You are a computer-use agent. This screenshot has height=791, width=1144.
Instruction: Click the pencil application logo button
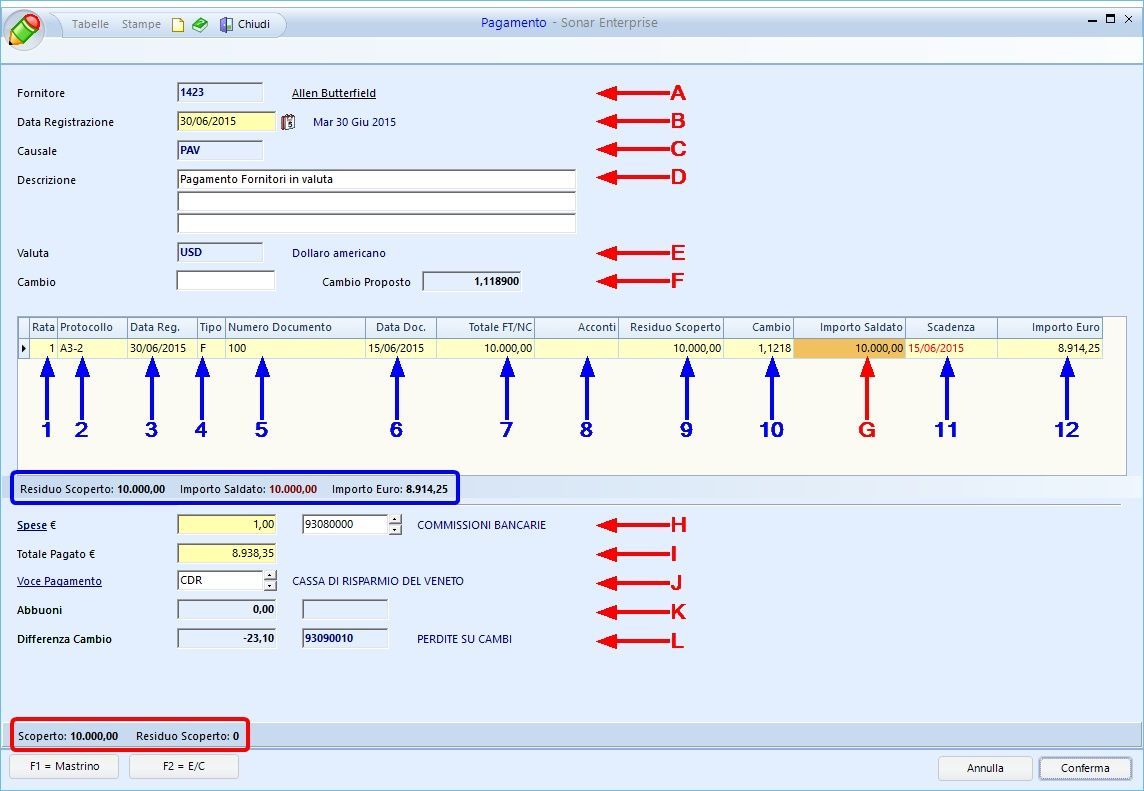pos(25,27)
